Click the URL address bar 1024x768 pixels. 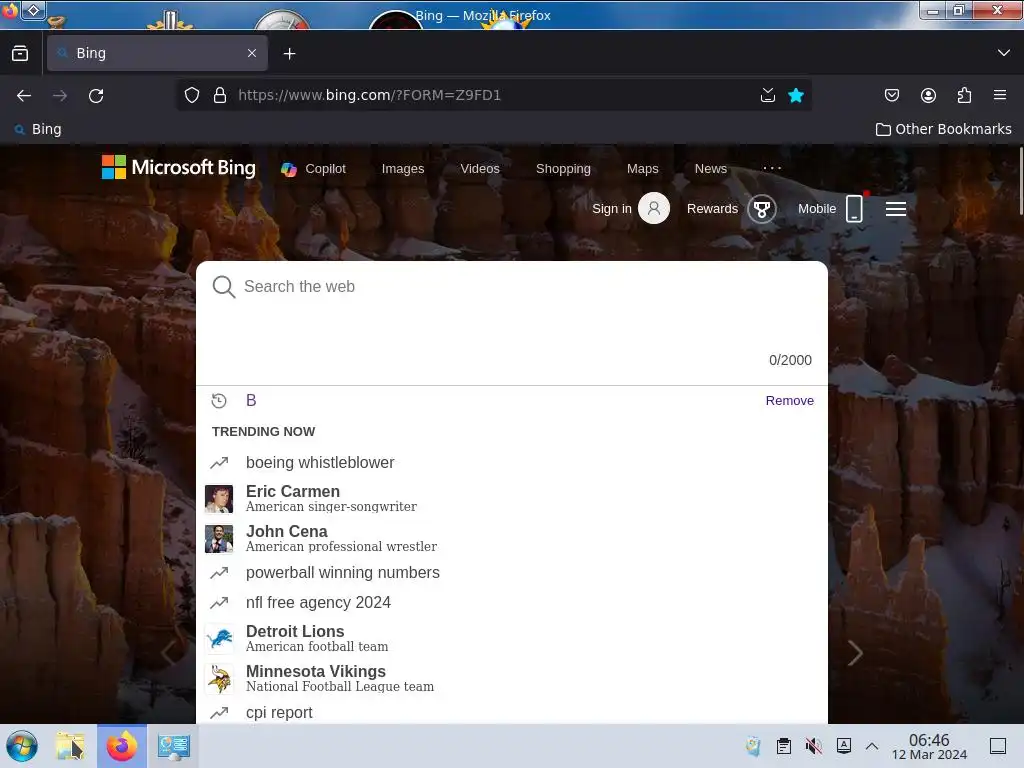(x=494, y=95)
